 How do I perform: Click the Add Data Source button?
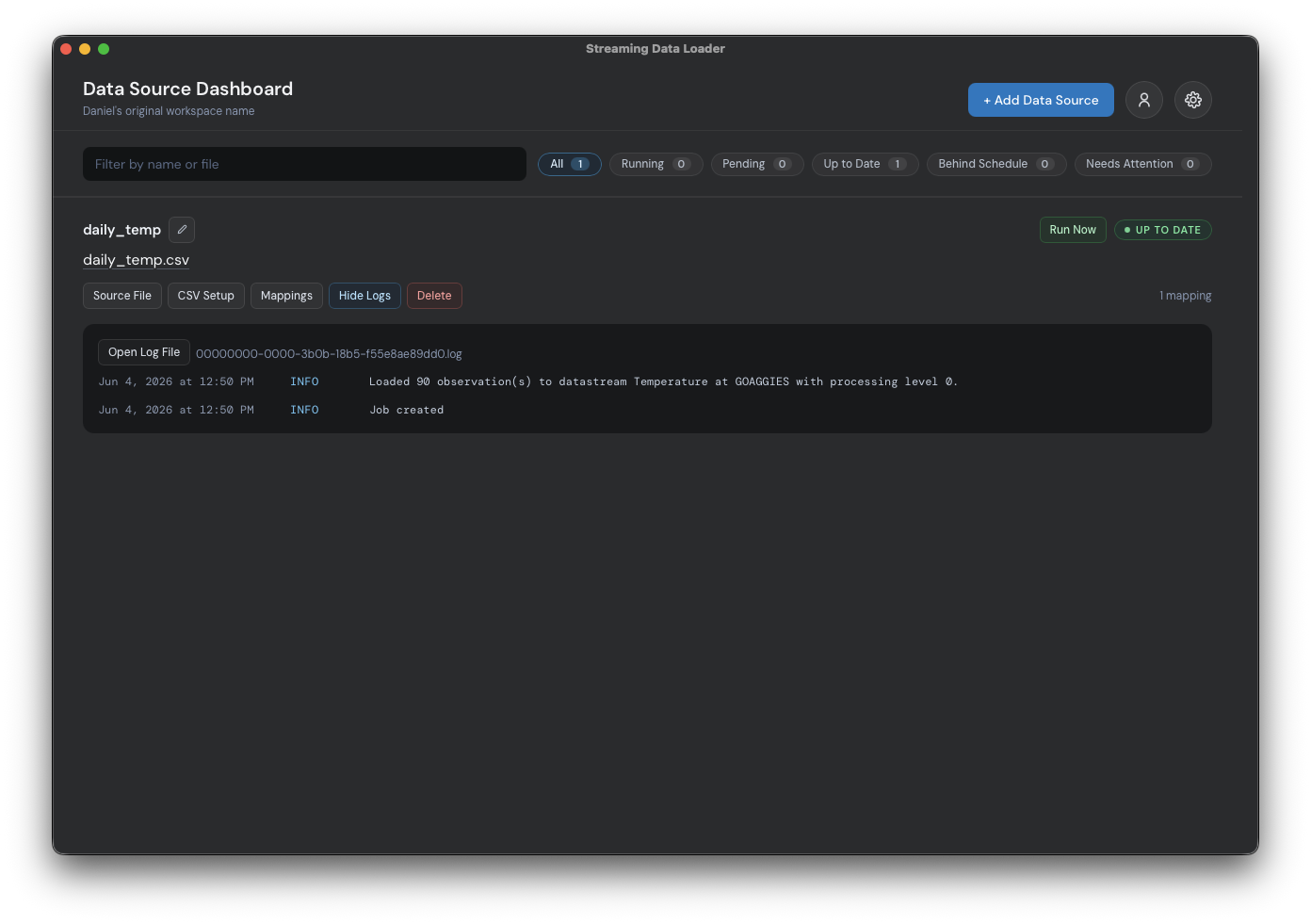[x=1041, y=100]
